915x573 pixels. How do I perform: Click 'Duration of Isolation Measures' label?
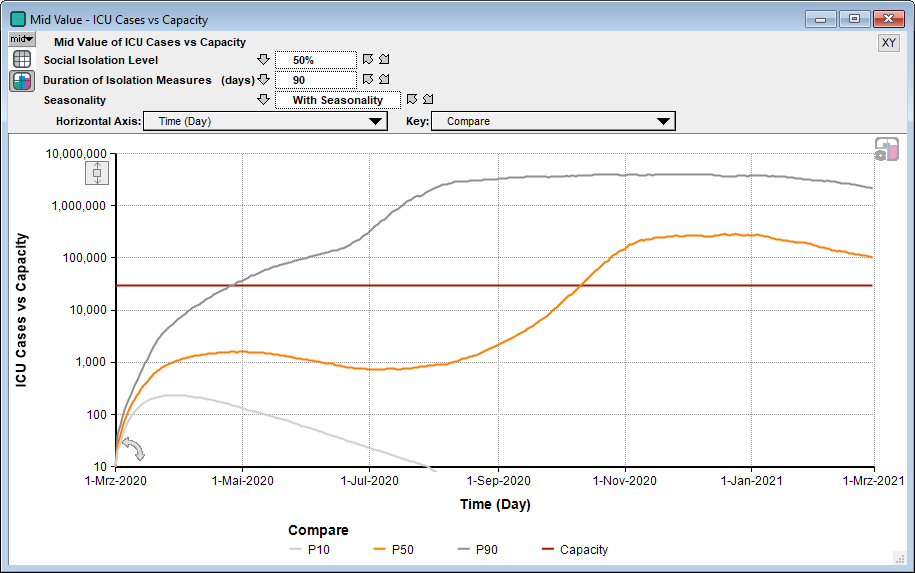[127, 80]
